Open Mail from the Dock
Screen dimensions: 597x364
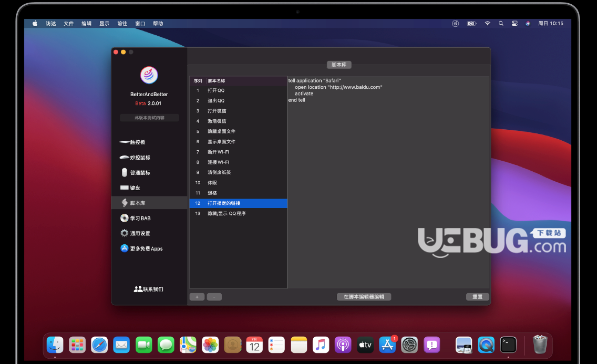(121, 345)
